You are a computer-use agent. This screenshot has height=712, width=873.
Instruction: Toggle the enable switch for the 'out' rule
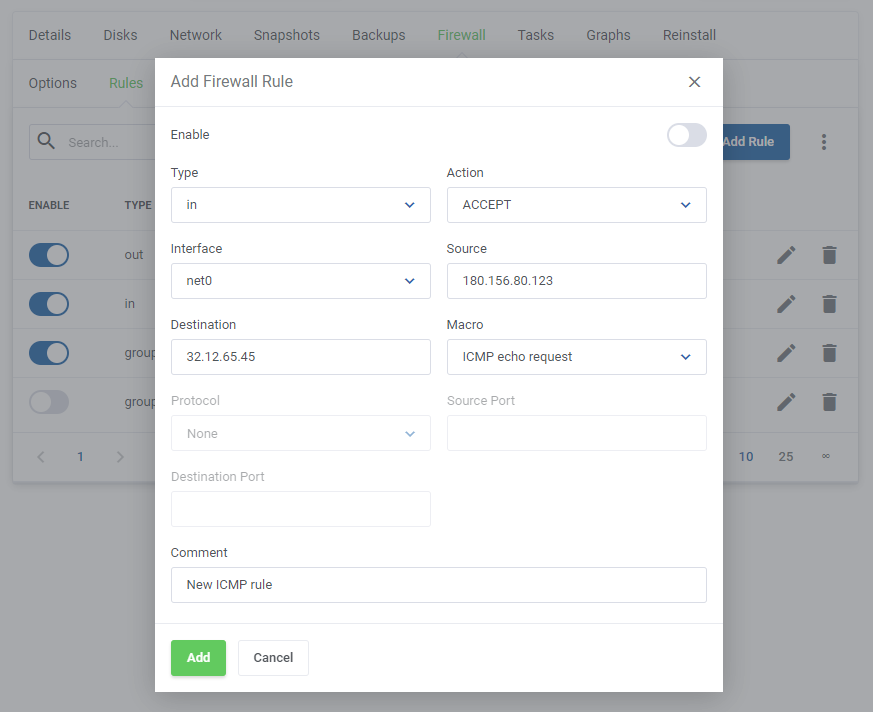pos(49,255)
